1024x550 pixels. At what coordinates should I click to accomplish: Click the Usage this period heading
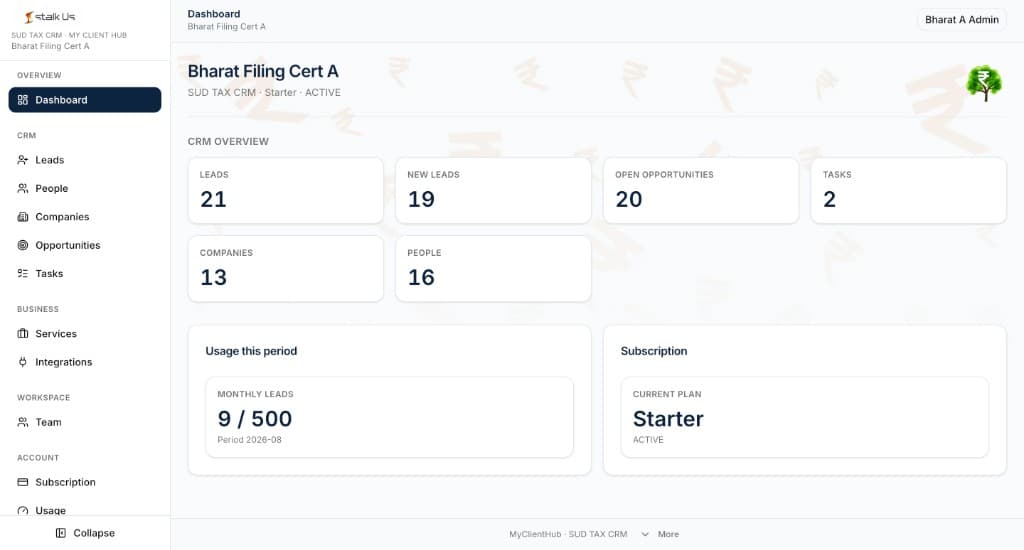[x=251, y=351]
